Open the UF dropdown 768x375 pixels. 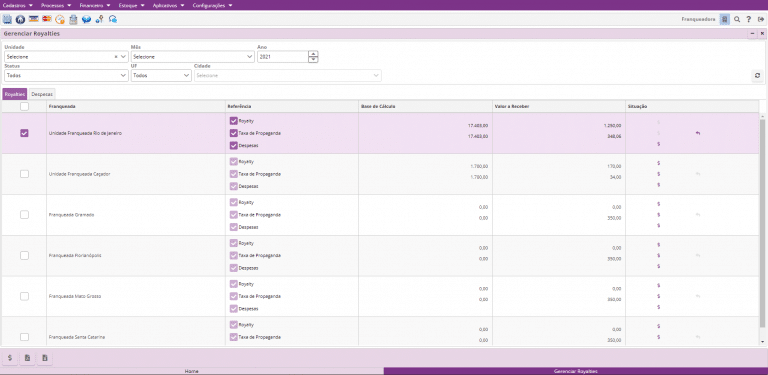point(161,75)
